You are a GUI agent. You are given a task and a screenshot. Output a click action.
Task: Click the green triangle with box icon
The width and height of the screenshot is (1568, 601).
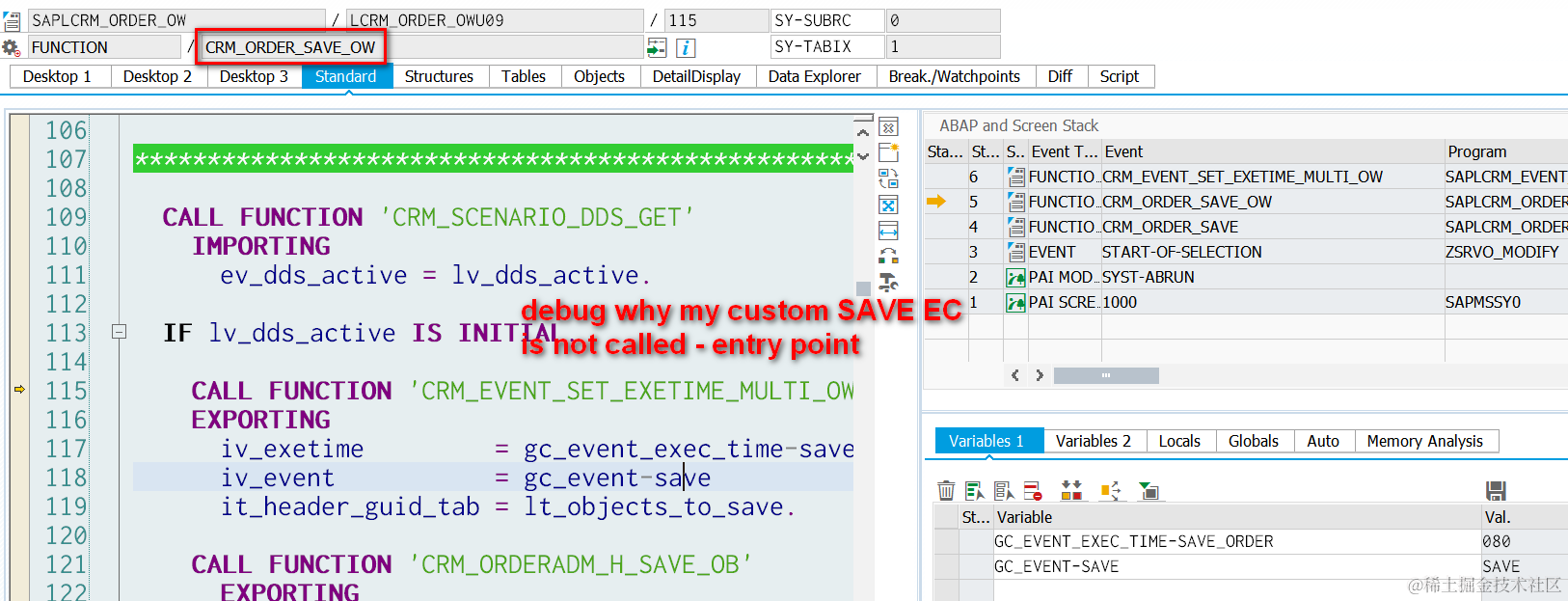[1149, 491]
